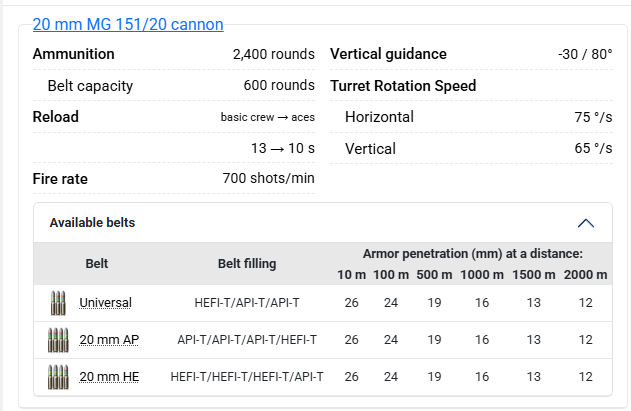Select the 20 mm HE belt name

coord(109,377)
